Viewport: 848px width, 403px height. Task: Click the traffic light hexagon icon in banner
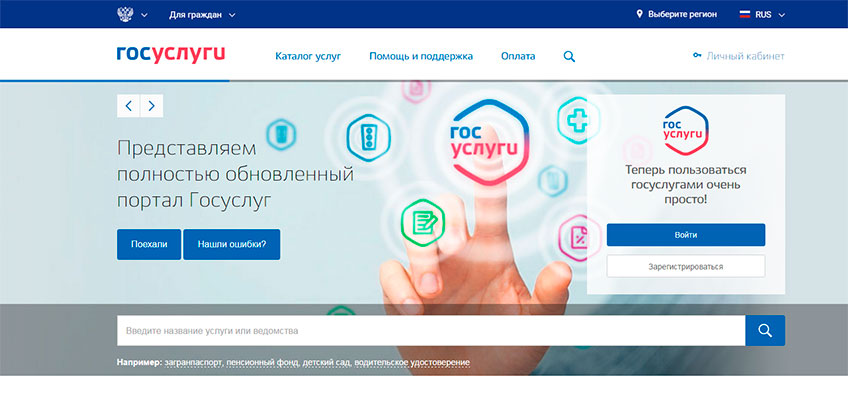pos(369,138)
